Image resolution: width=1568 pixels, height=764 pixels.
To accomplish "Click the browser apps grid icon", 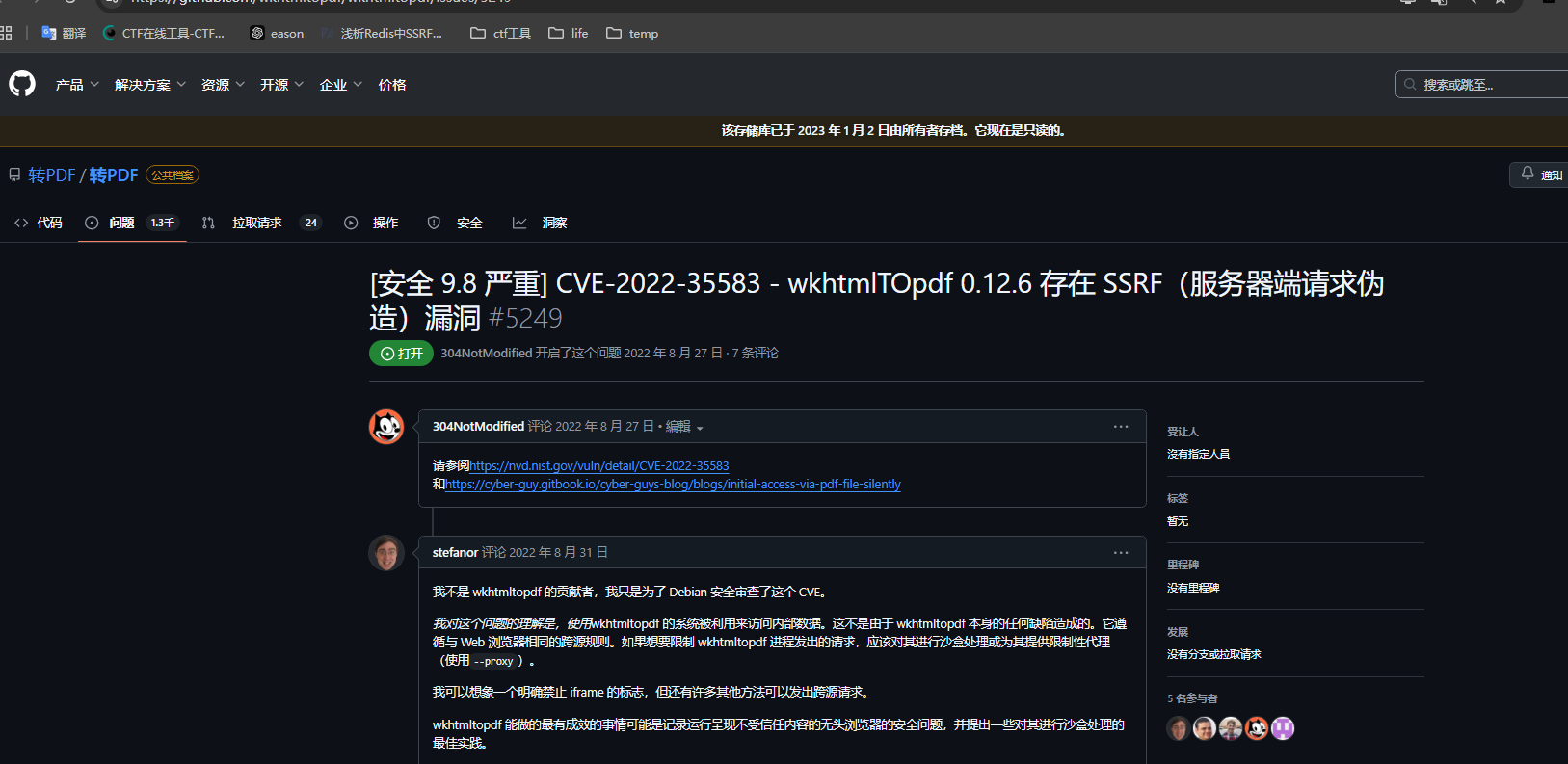I will [6, 33].
